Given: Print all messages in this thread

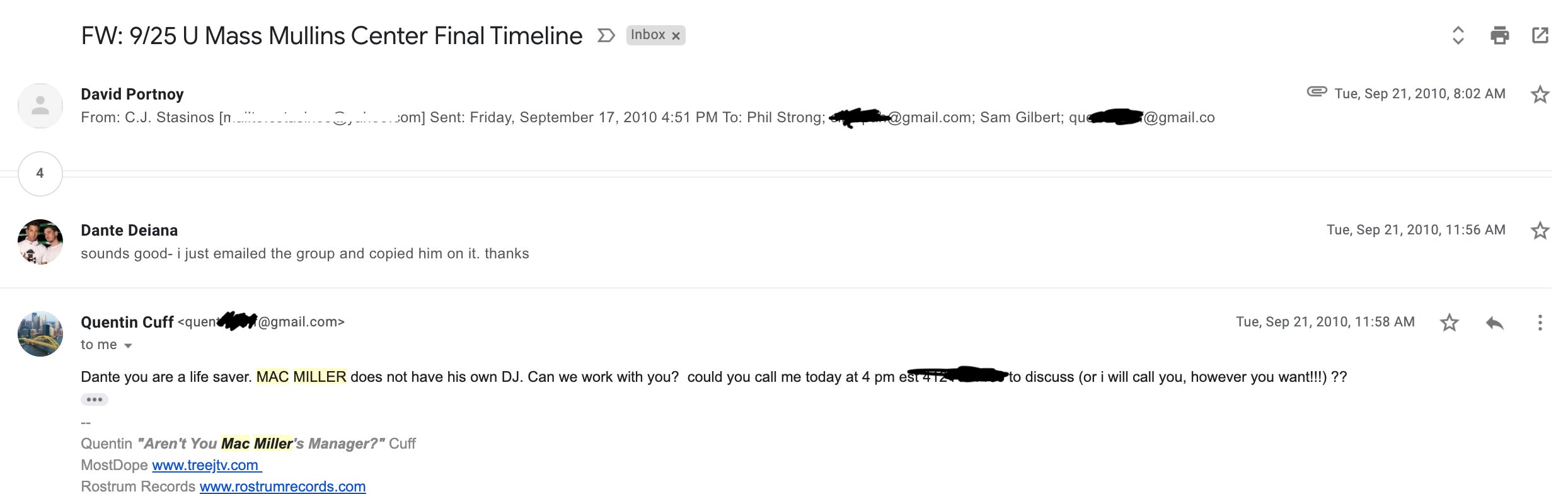Looking at the screenshot, I should pyautogui.click(x=1499, y=35).
